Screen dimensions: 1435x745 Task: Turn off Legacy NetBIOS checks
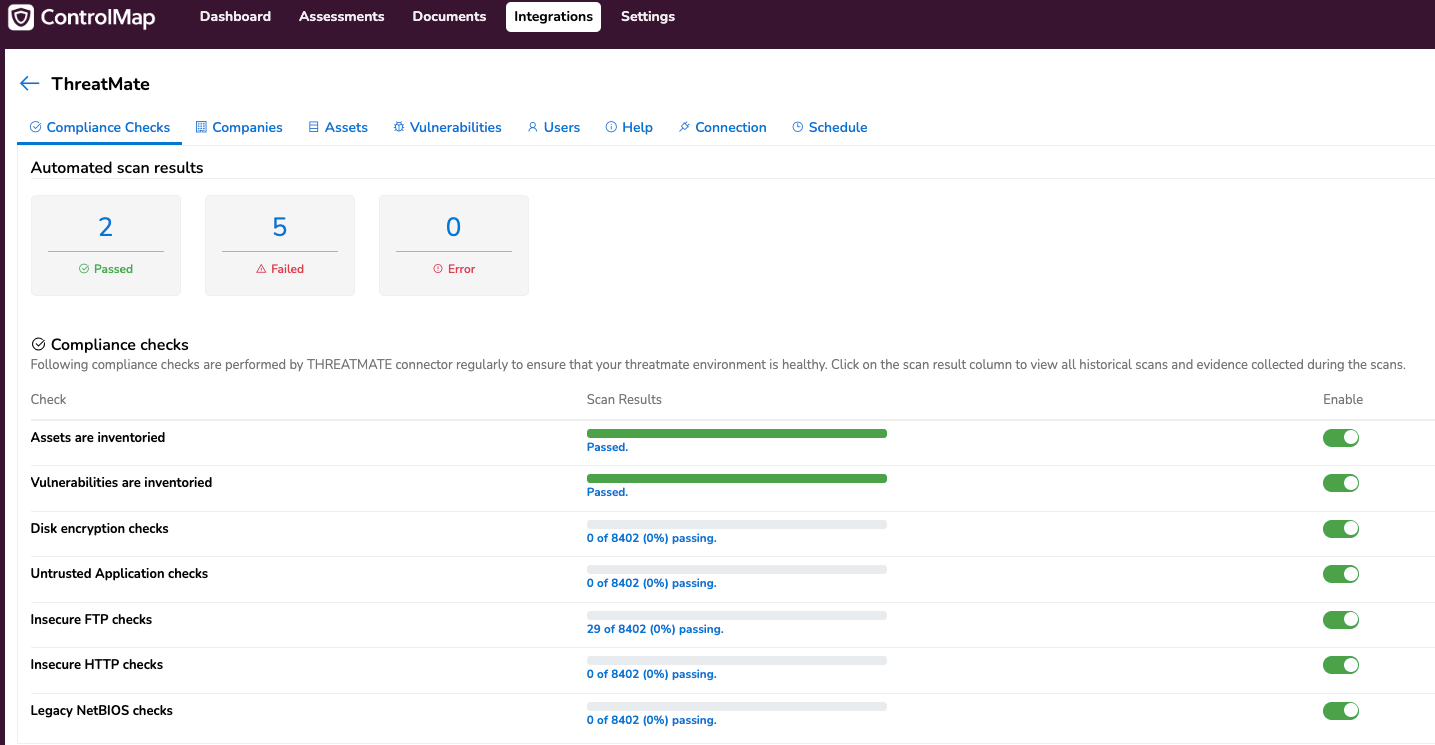[x=1341, y=711]
